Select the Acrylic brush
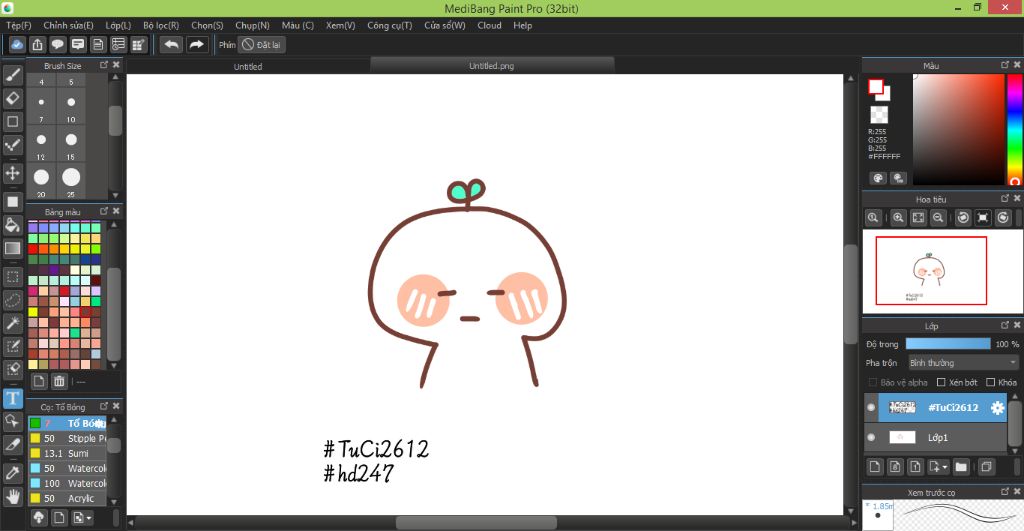Image resolution: width=1024 pixels, height=531 pixels. click(67, 498)
